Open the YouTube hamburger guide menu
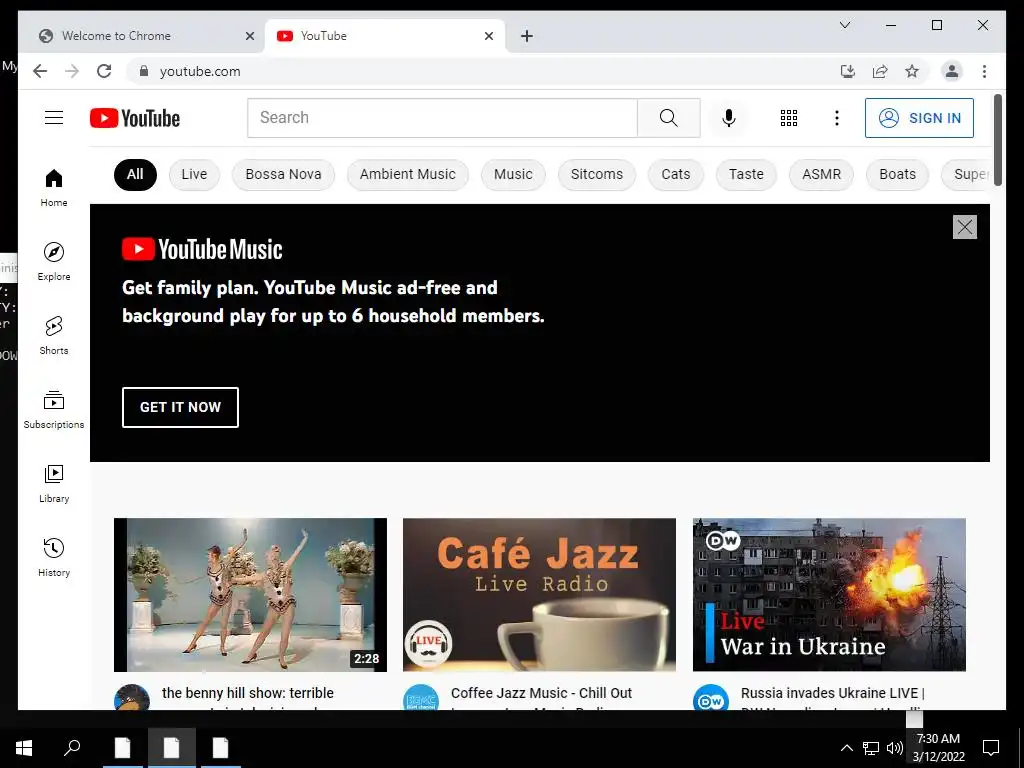 pyautogui.click(x=54, y=118)
